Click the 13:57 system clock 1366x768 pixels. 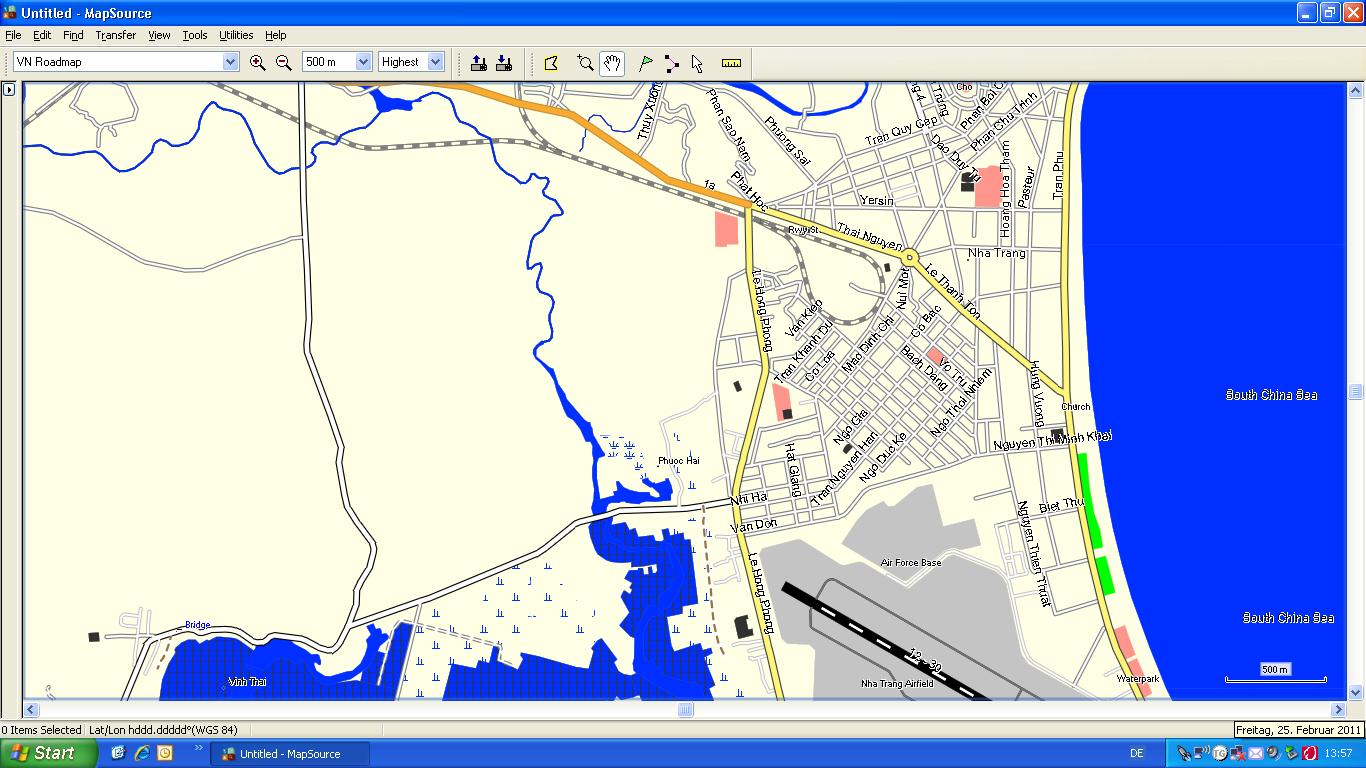click(1338, 754)
